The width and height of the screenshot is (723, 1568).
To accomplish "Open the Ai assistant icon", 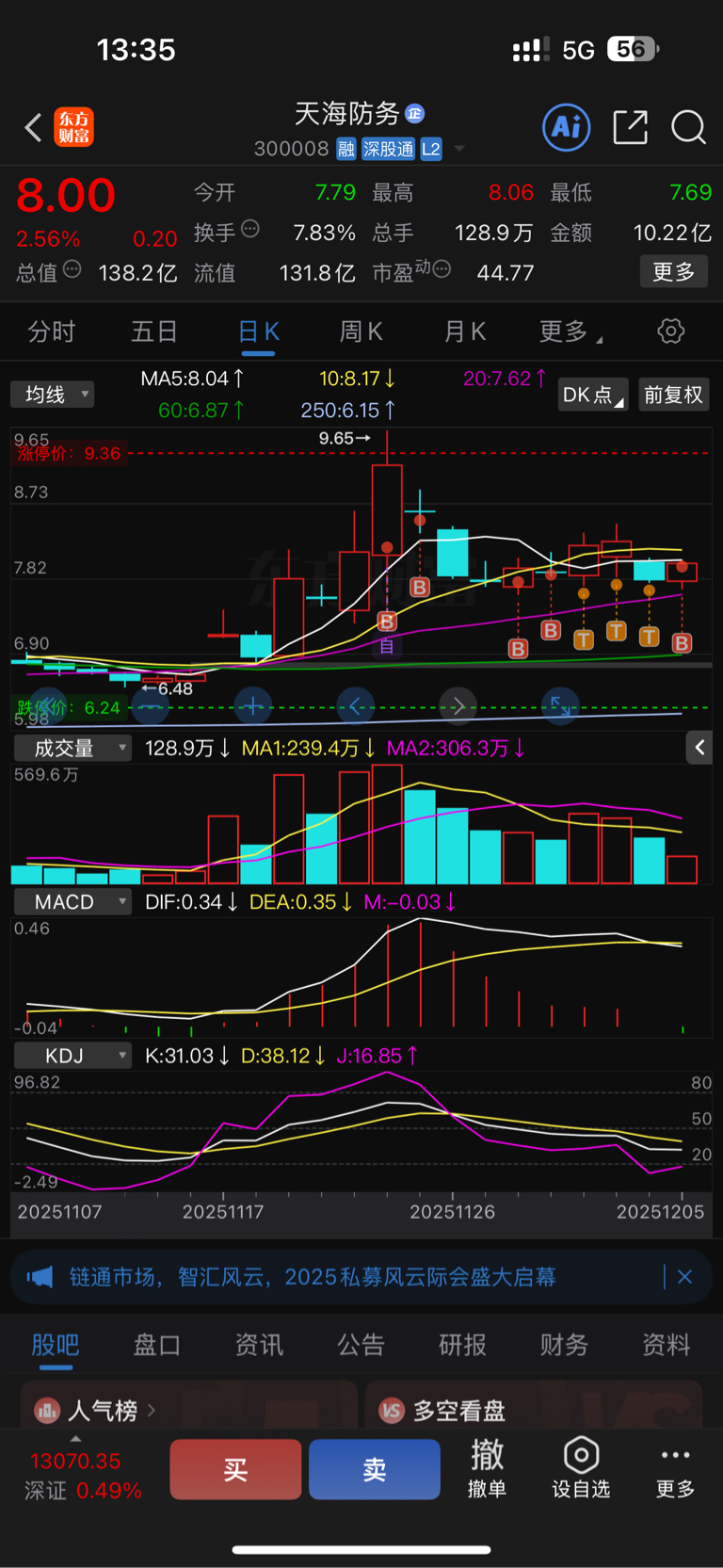I will pos(567,127).
